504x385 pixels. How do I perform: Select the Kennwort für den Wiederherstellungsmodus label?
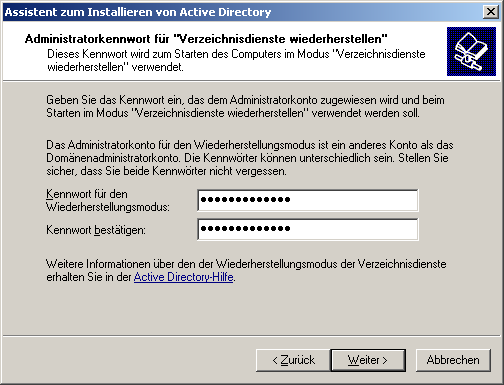pyautogui.click(x=108, y=200)
